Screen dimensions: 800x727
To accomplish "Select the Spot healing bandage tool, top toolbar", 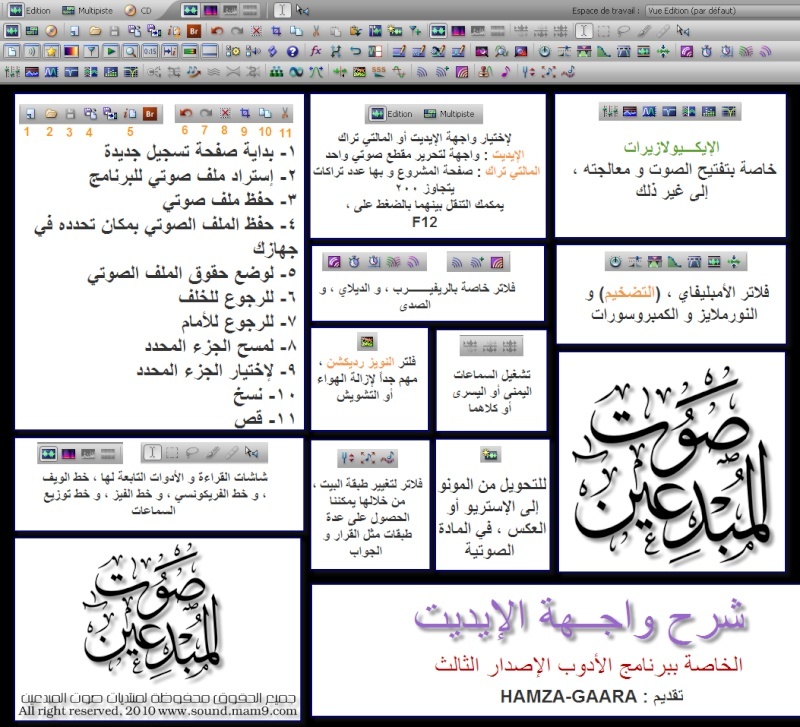I will (x=663, y=32).
